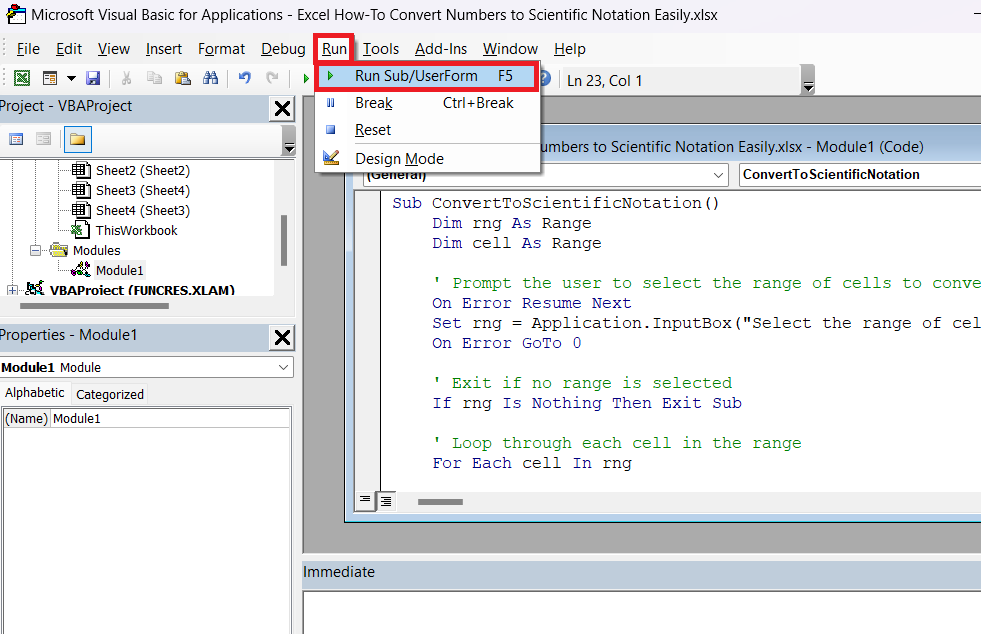Click the Copy toolbar icon
Image resolution: width=981 pixels, height=634 pixels.
[154, 78]
